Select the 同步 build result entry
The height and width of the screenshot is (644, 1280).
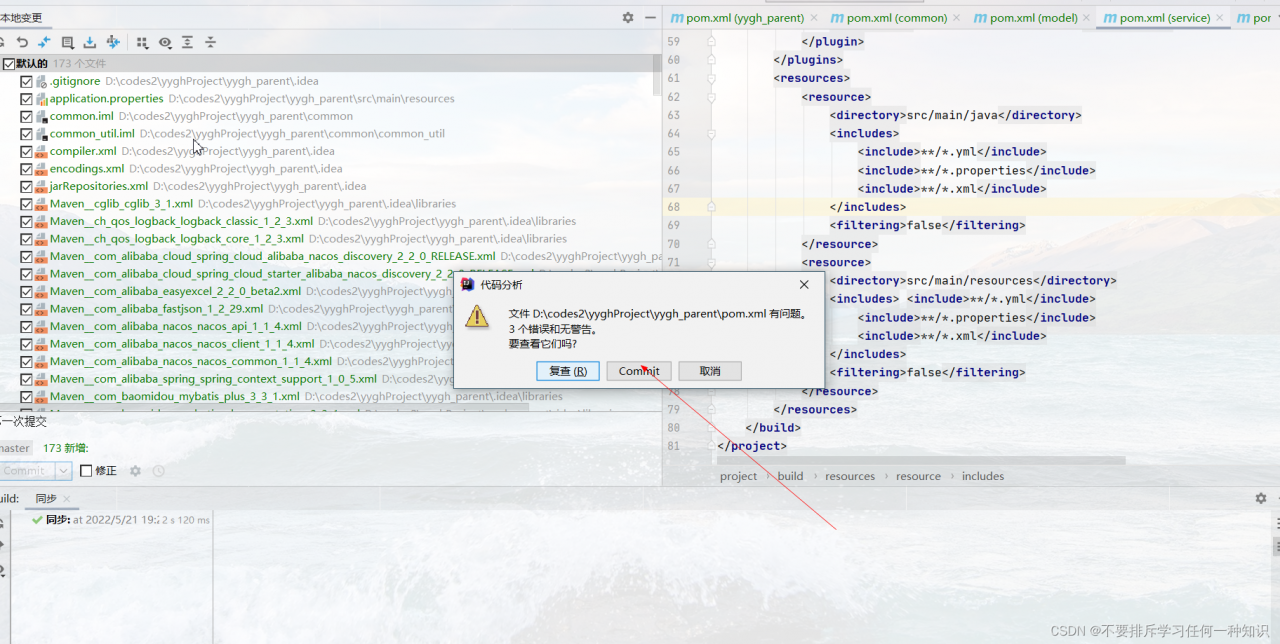click(120, 520)
